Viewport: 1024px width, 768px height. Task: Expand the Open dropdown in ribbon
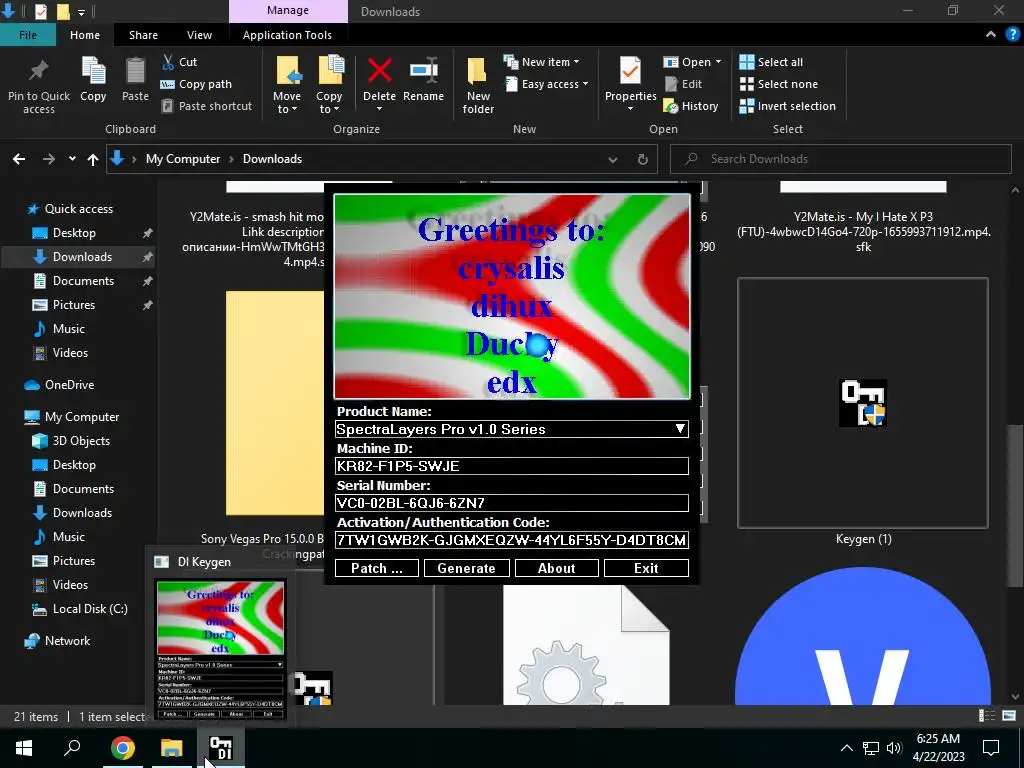point(692,62)
